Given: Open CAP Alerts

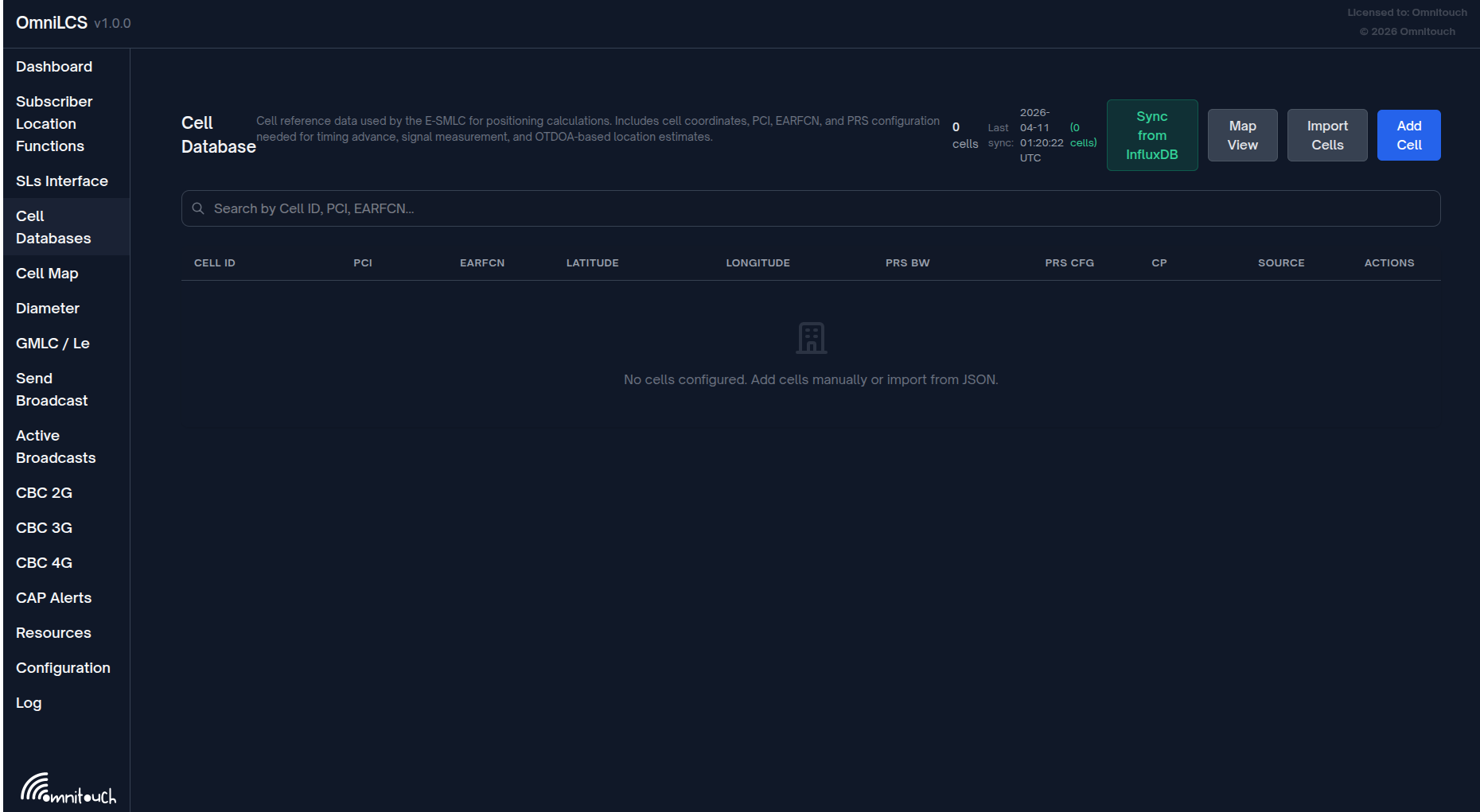Looking at the screenshot, I should point(53,597).
